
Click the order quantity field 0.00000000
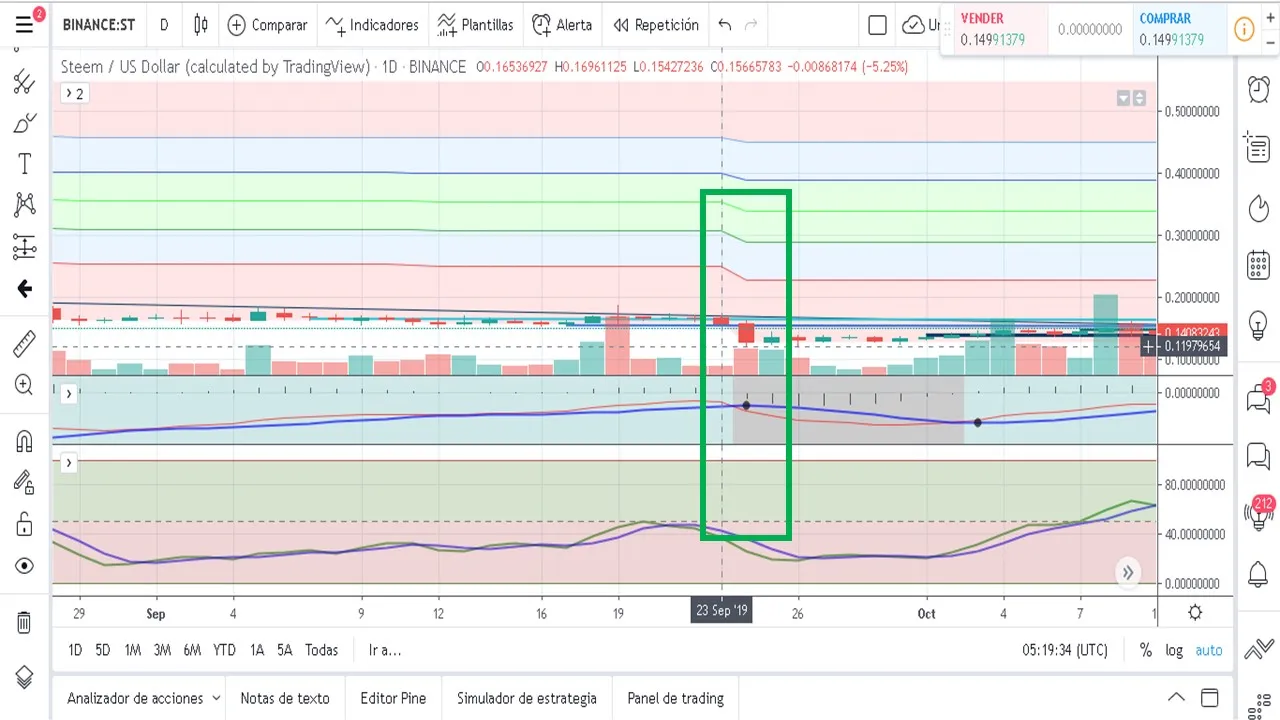[x=1090, y=30]
